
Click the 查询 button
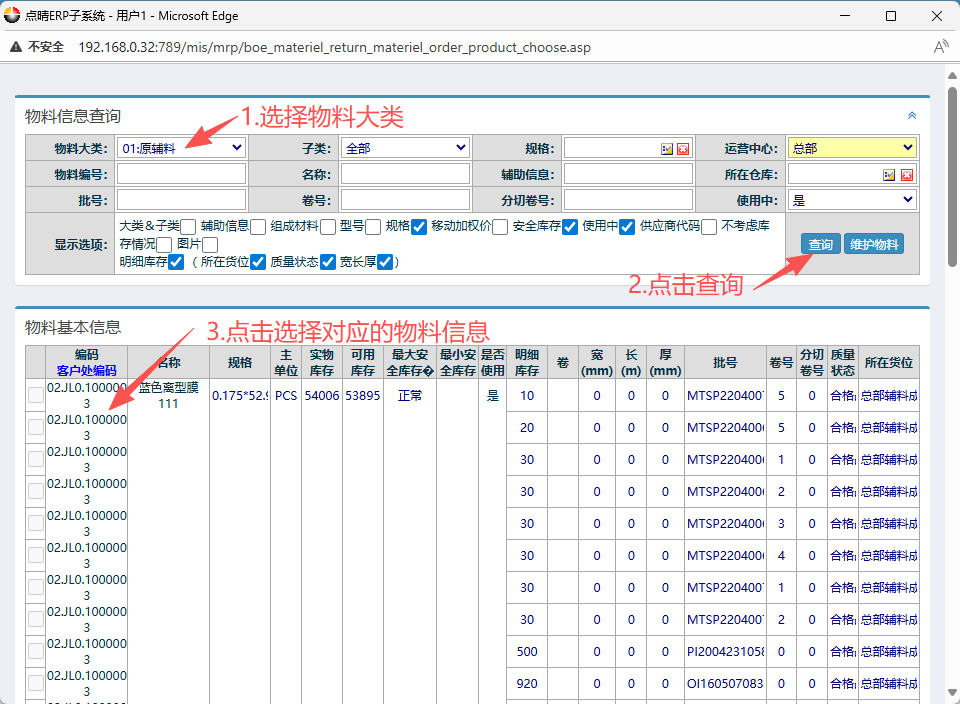point(820,245)
